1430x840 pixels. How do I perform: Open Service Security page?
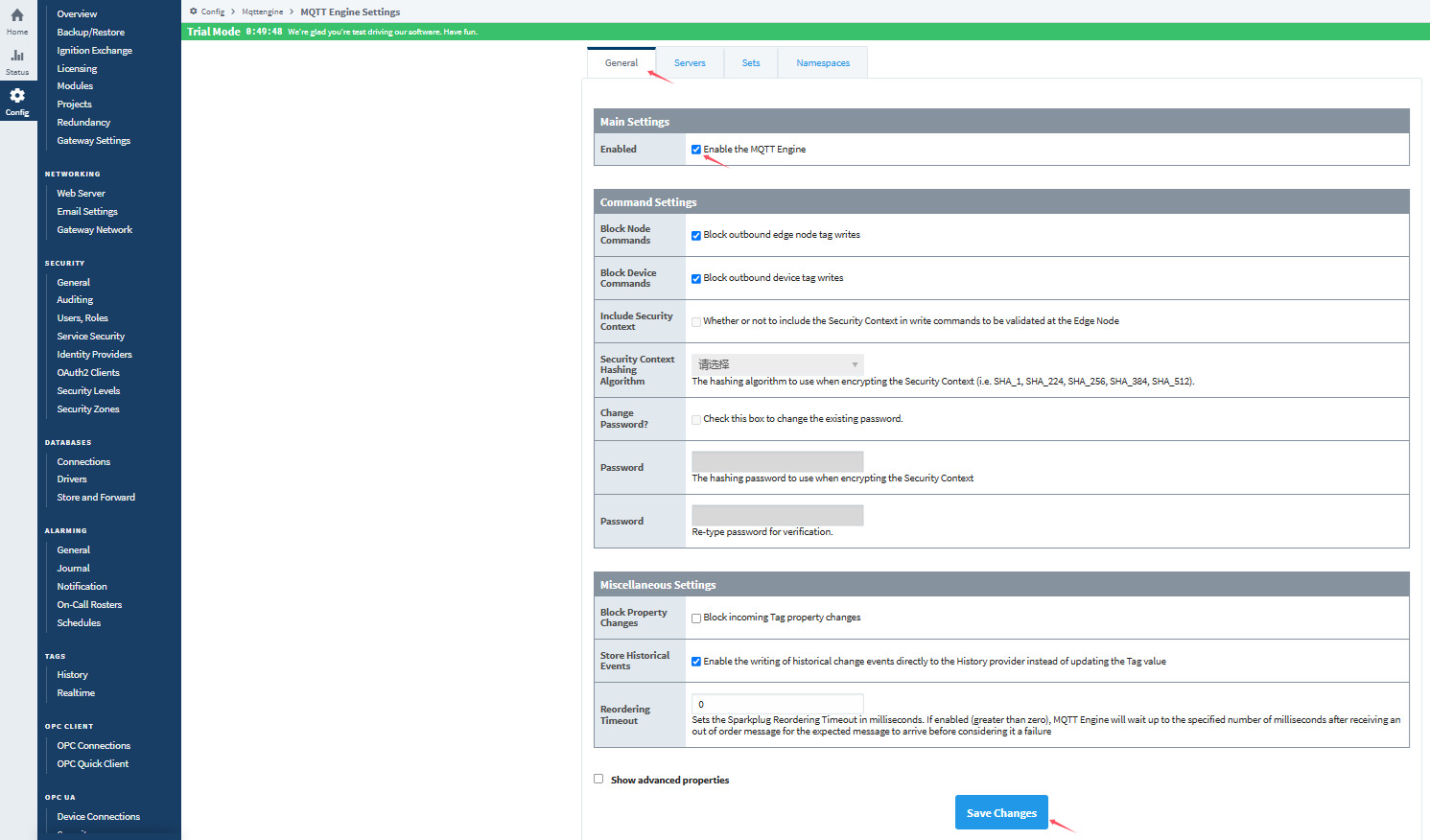[90, 337]
